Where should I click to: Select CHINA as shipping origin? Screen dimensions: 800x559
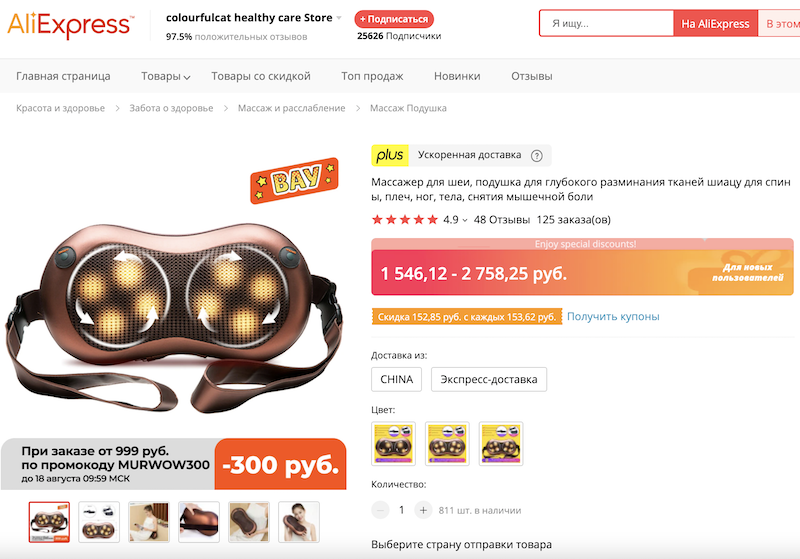(396, 379)
